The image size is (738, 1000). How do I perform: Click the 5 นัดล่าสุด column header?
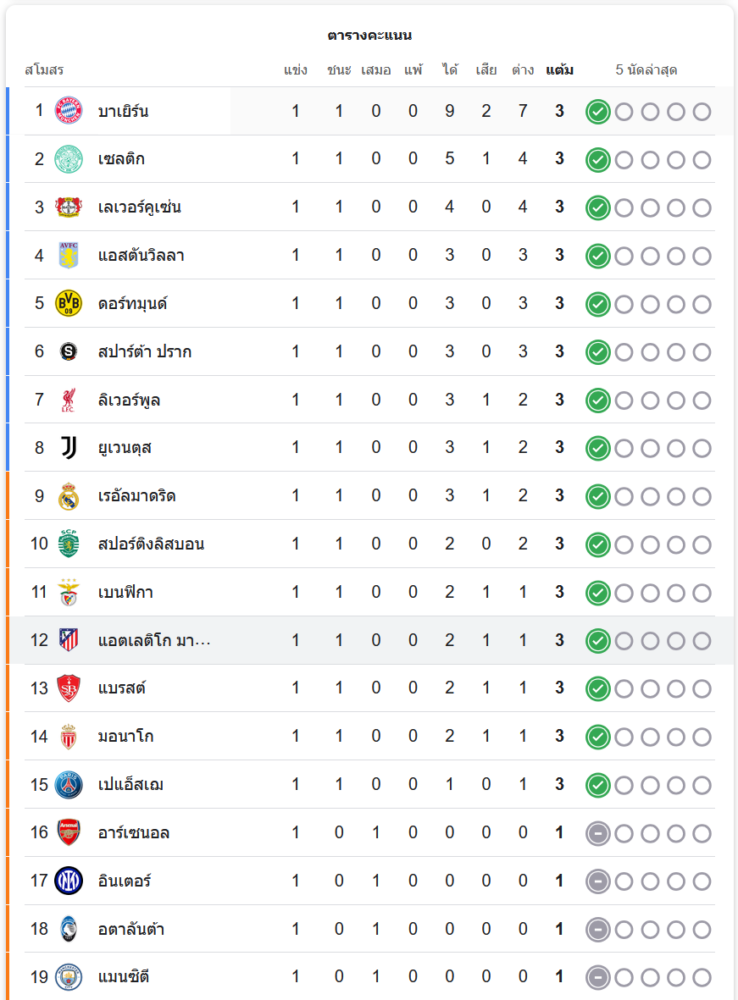pyautogui.click(x=646, y=70)
